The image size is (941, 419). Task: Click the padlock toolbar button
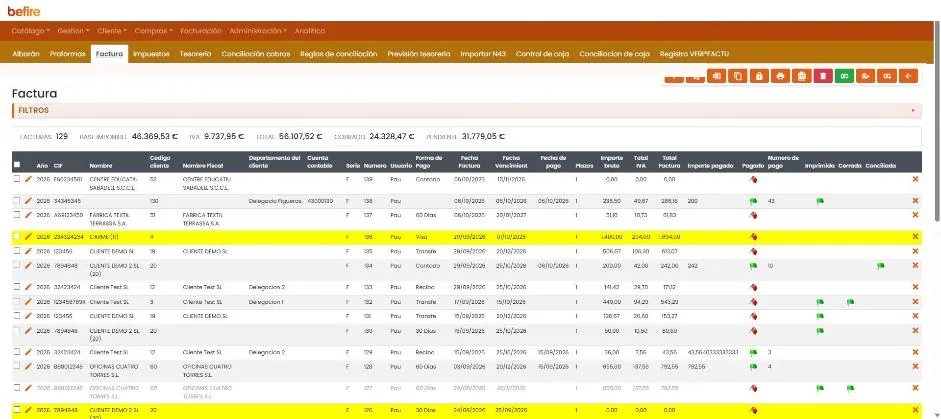pos(759,76)
